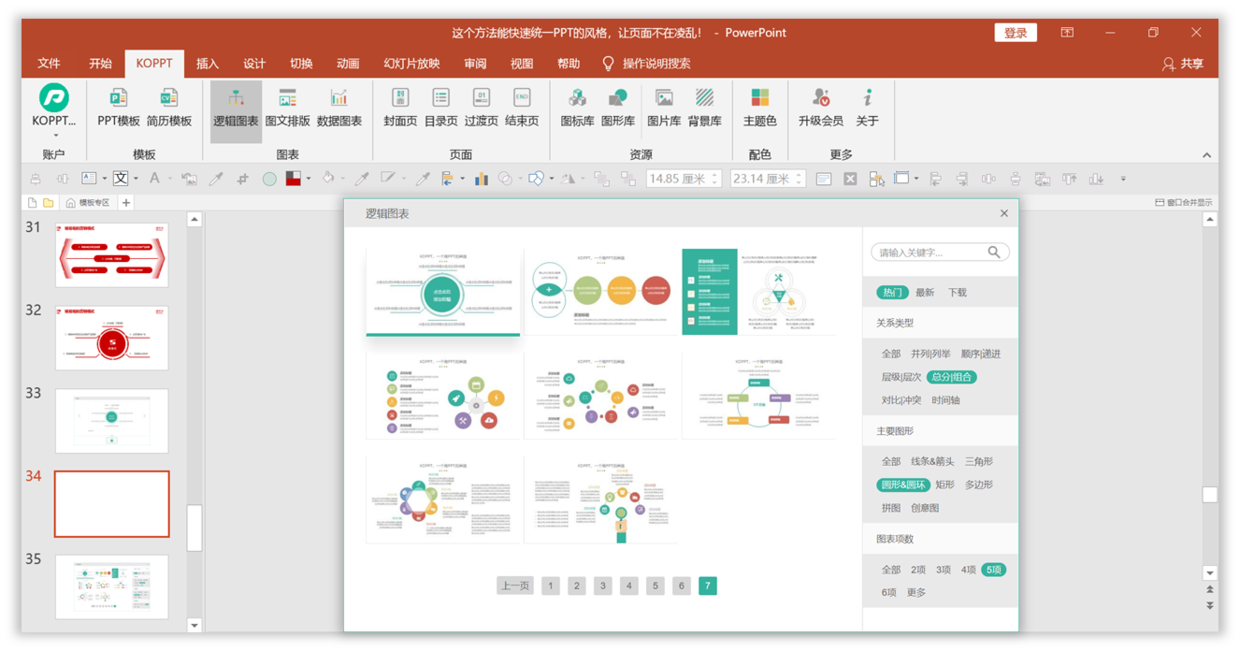Image resolution: width=1240 pixels, height=651 pixels.
Task: Open the 图片库 picture library
Action: (664, 108)
